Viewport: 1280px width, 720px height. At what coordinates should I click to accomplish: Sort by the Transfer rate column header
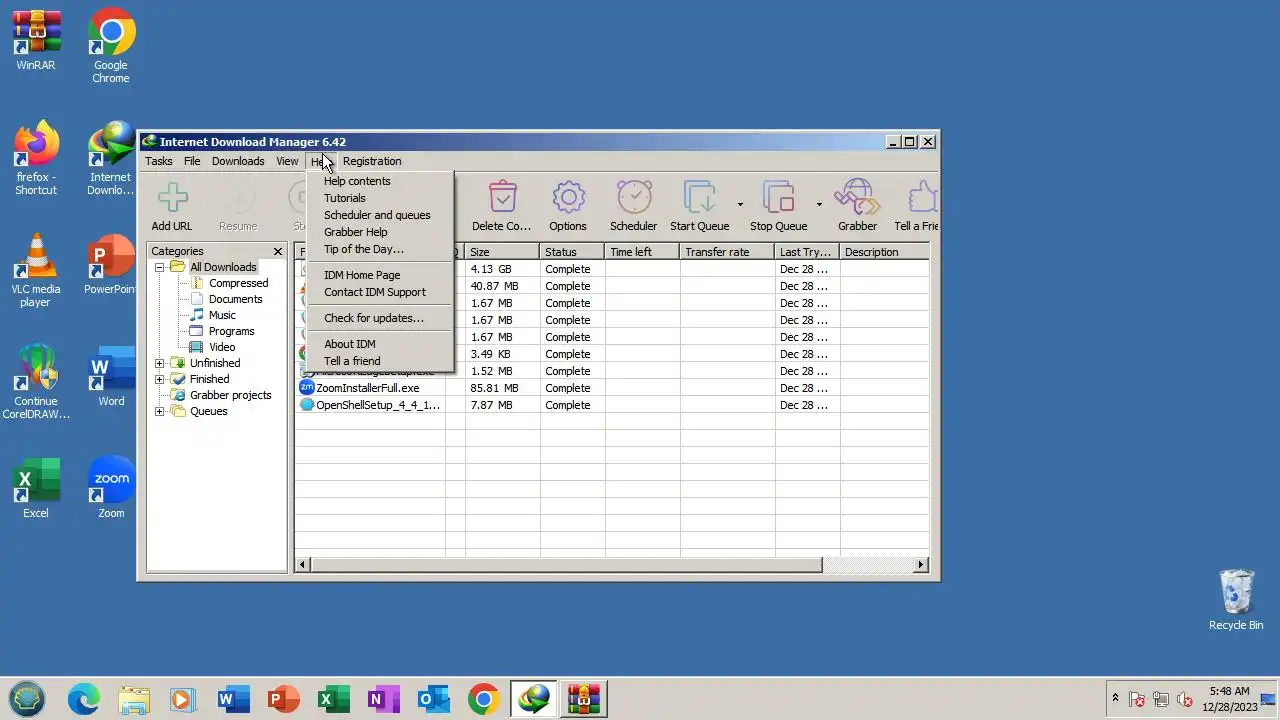pos(727,252)
